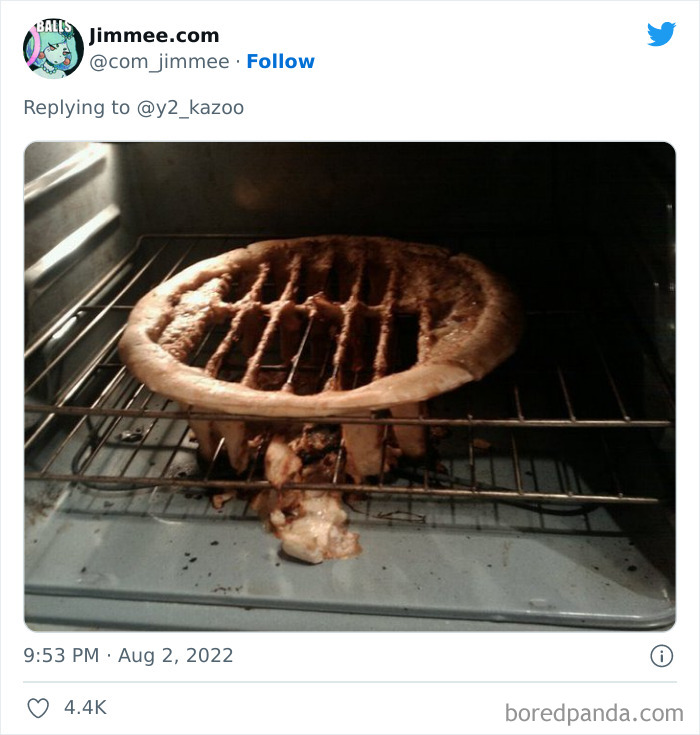Open the tweet info circle icon
Image resolution: width=700 pixels, height=735 pixels.
(661, 656)
